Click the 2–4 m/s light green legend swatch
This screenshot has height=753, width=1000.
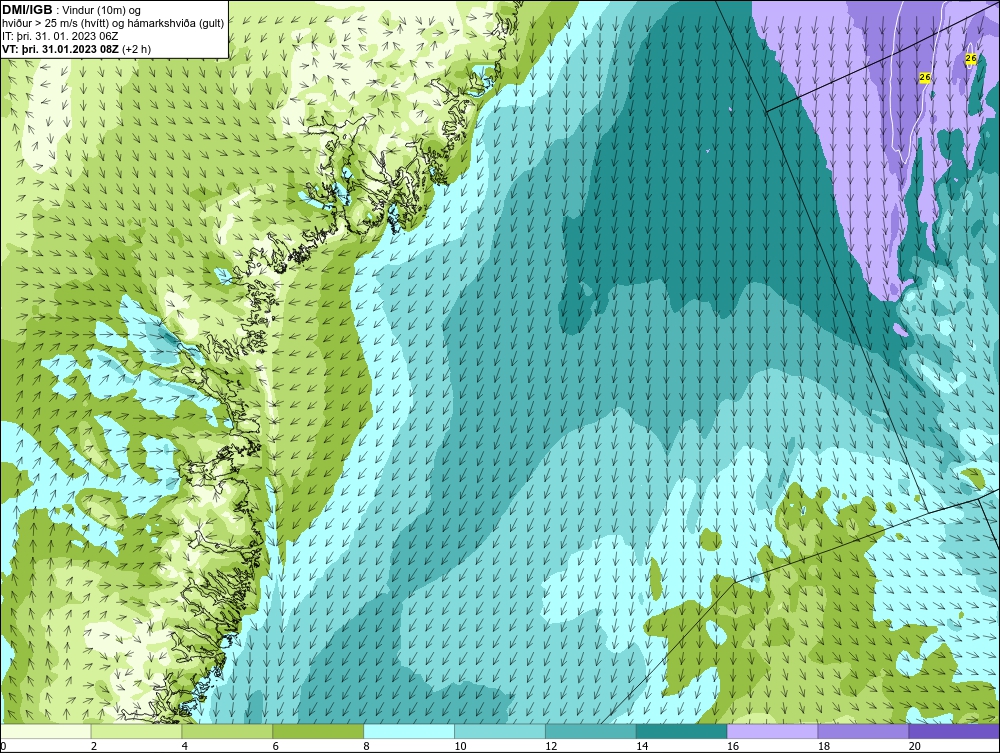tap(136, 731)
